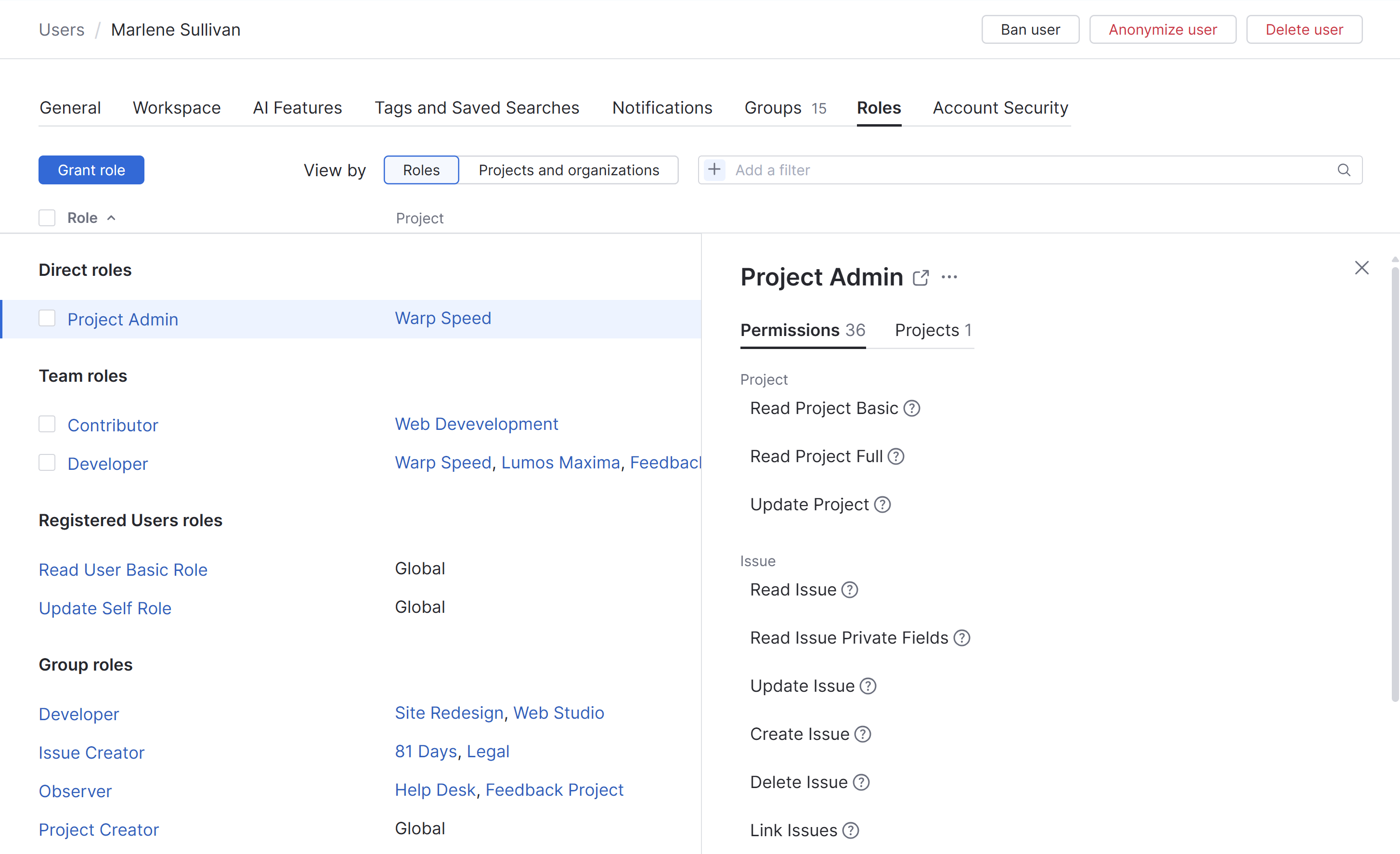Toggle the select-all checkbox in Role header
This screenshot has height=854, width=1400.
pyautogui.click(x=47, y=218)
